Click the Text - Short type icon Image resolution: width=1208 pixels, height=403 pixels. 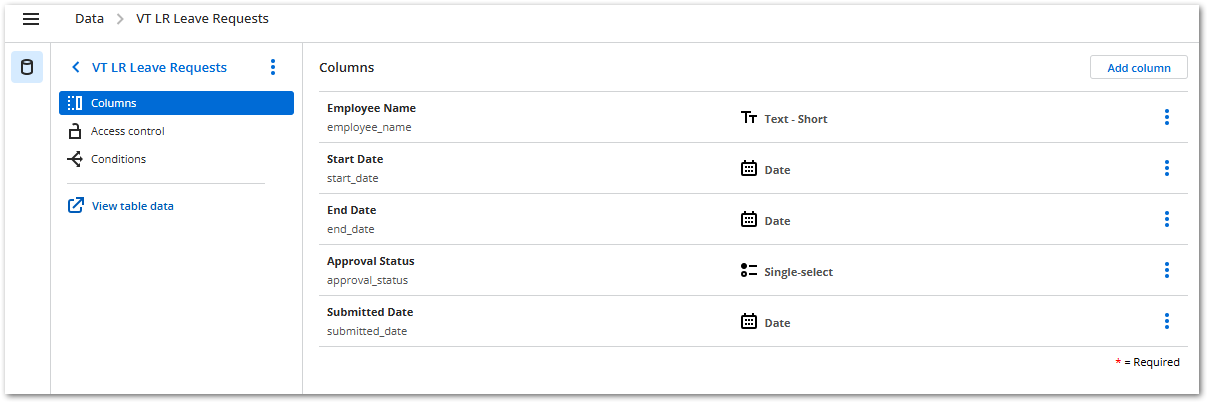[749, 118]
